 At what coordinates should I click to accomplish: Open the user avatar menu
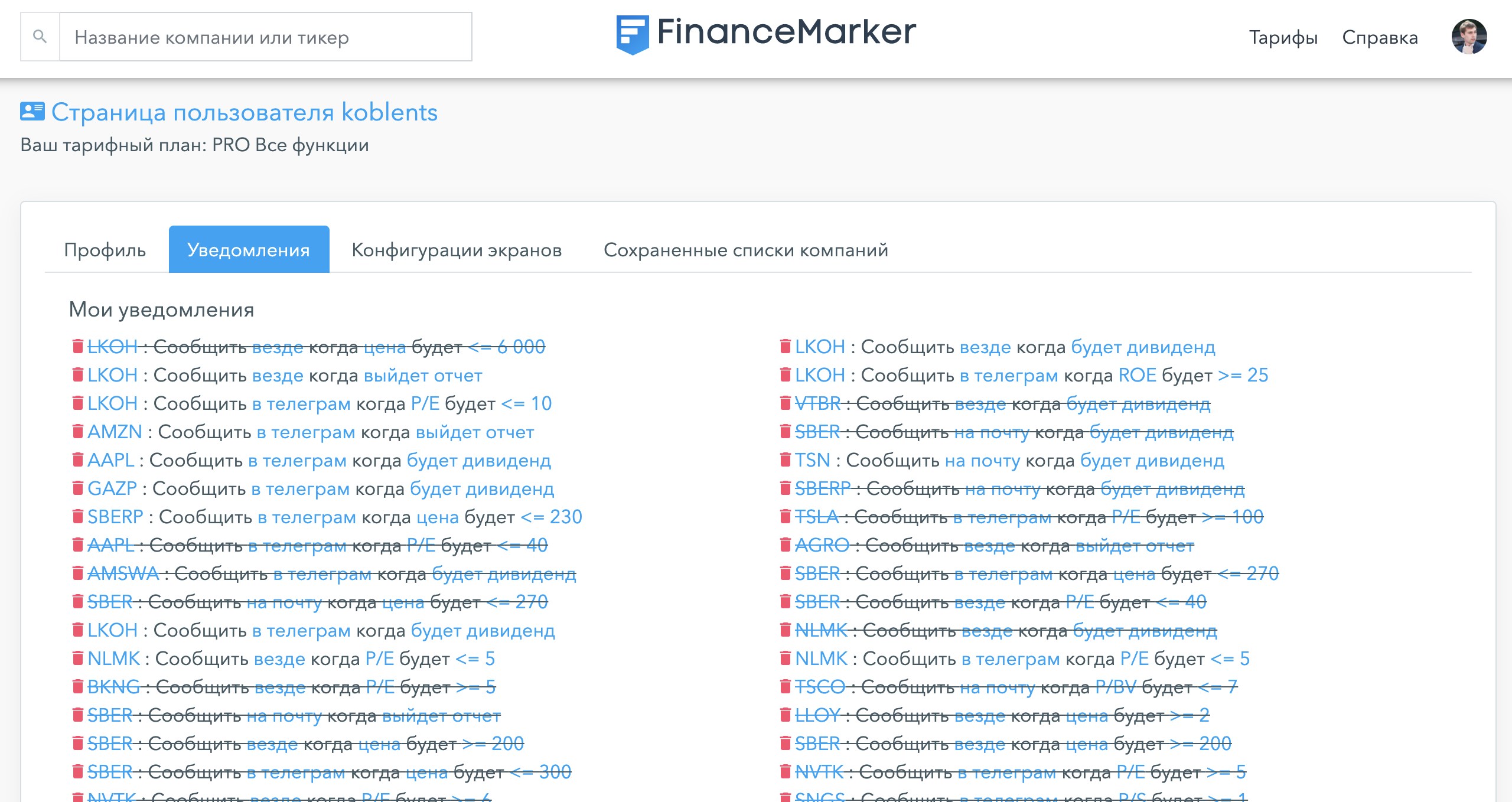[1469, 37]
